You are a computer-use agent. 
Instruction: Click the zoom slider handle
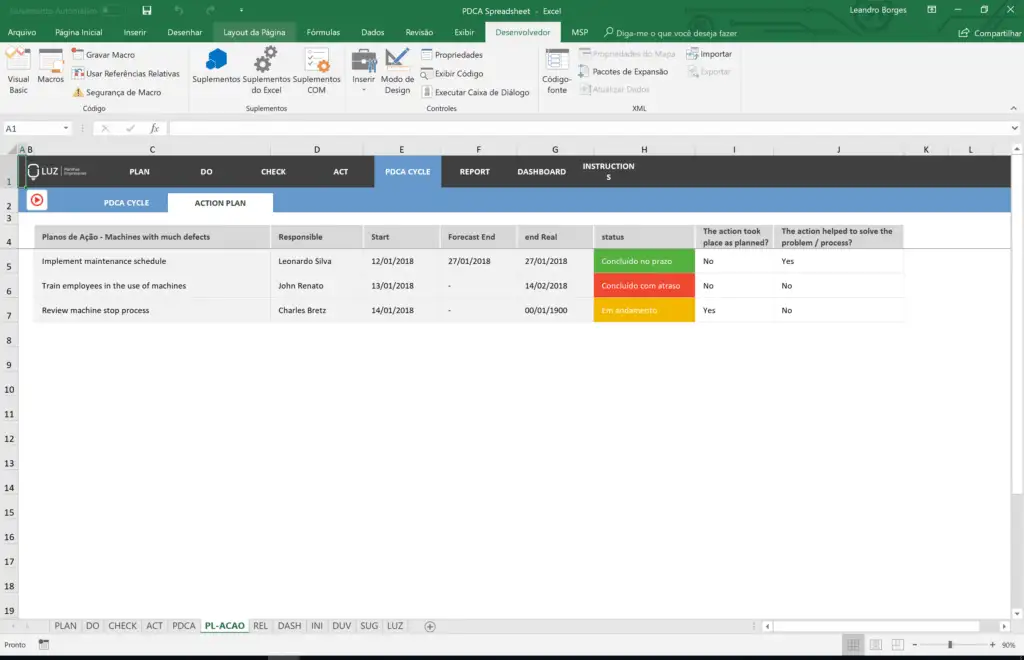point(950,645)
